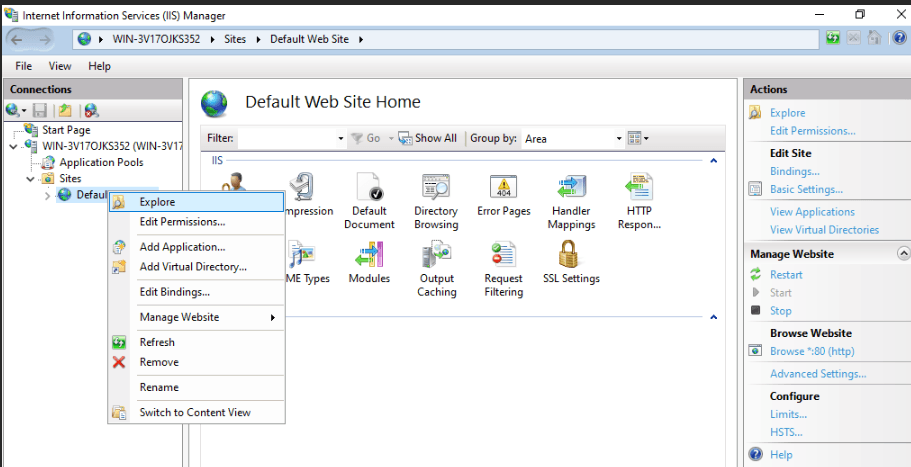Image resolution: width=911 pixels, height=467 pixels.
Task: Choose Switch to Content View
Action: [196, 412]
